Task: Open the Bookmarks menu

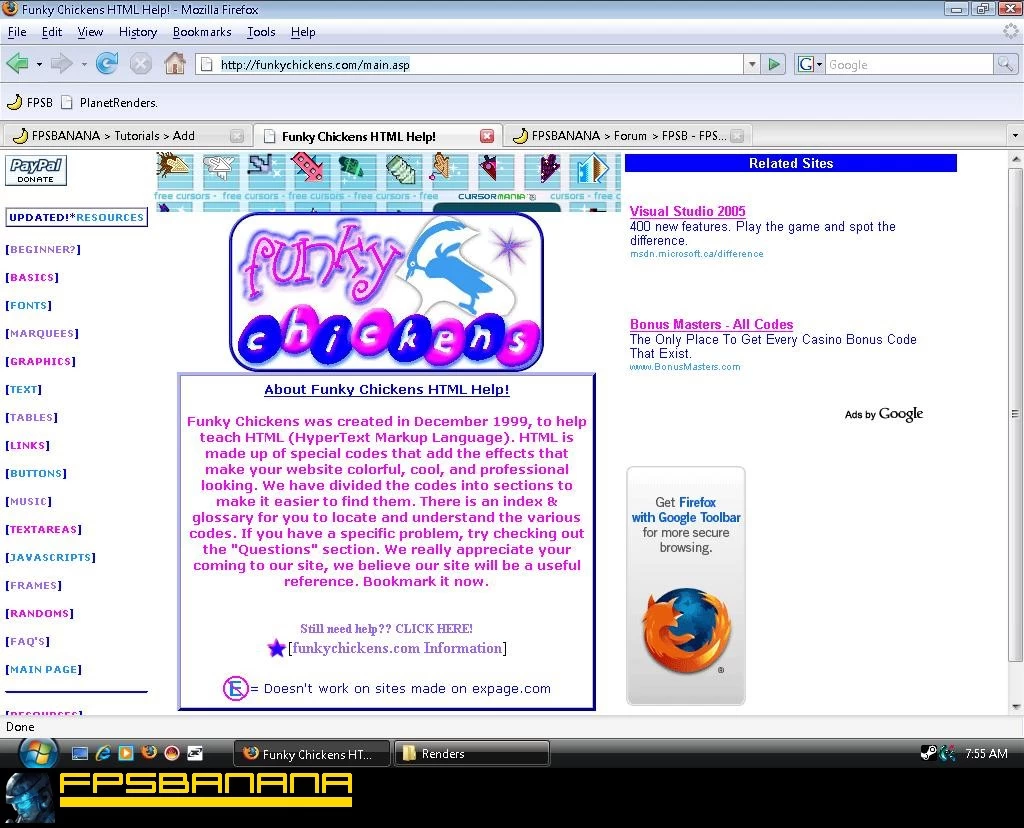Action: (x=202, y=32)
